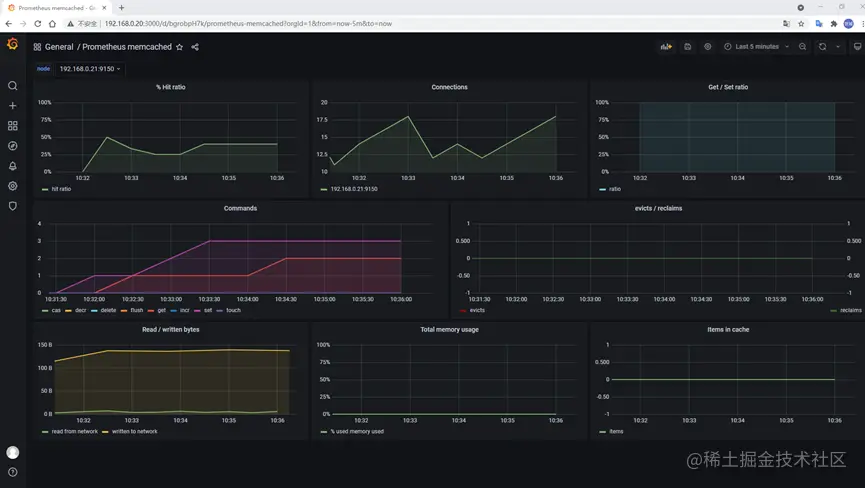Open the browser extensions puzzle icon
Screen dimensions: 865x488
(834, 24)
